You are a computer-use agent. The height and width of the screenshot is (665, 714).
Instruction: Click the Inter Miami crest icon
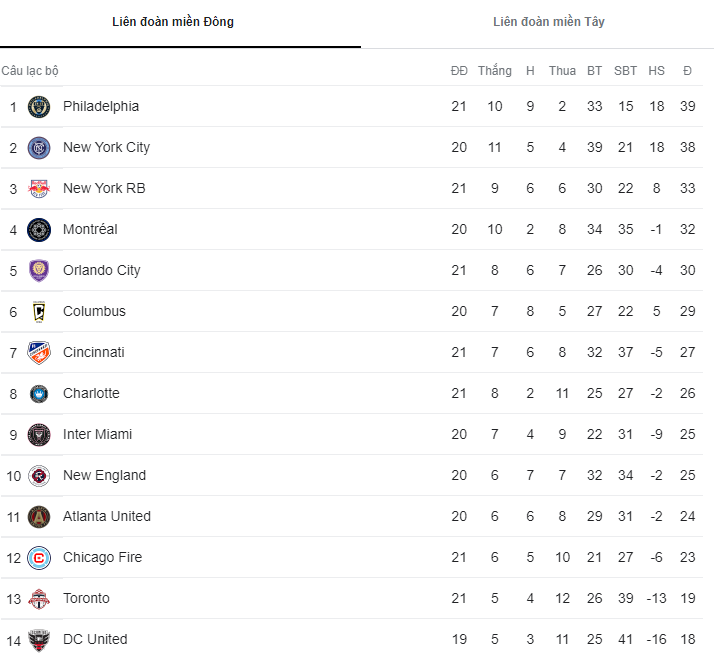(x=39, y=435)
